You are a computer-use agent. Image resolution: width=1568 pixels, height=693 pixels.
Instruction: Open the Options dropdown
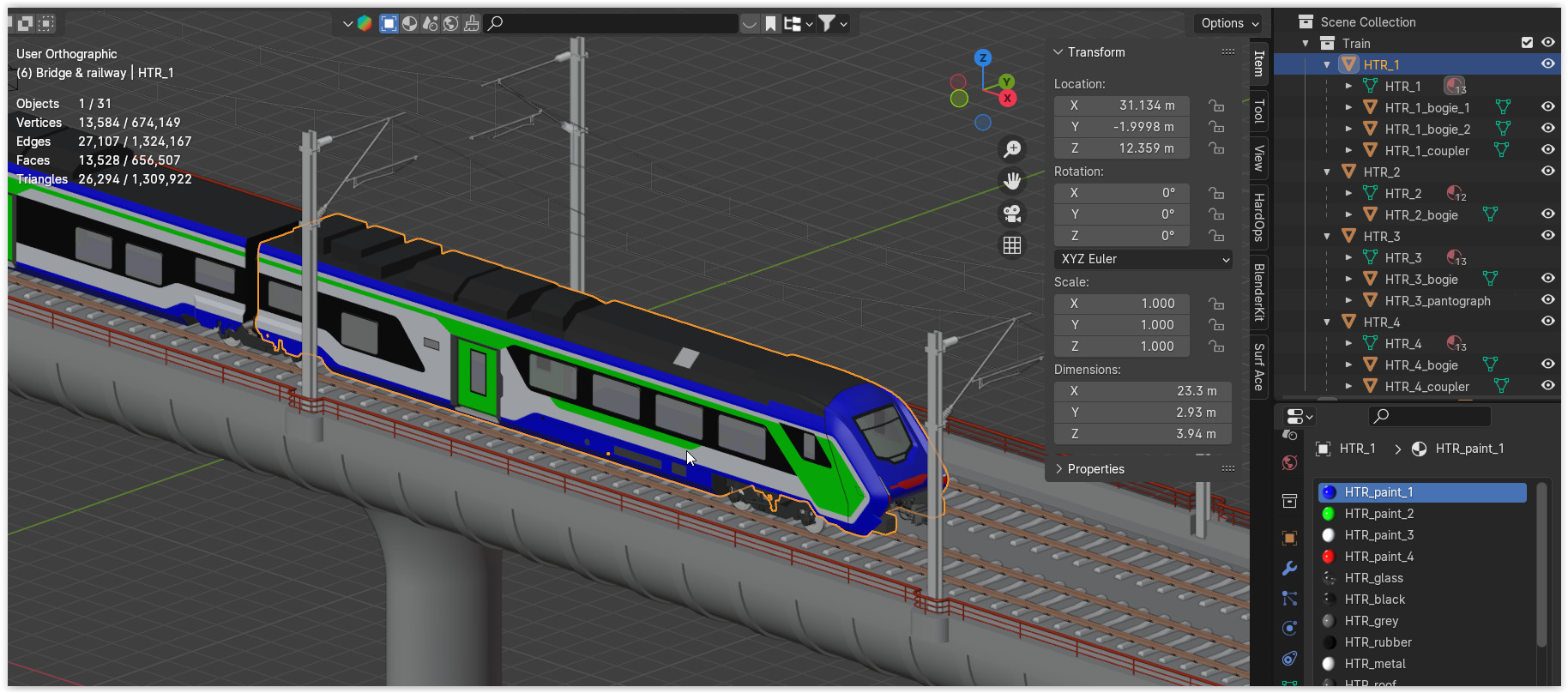(1229, 23)
